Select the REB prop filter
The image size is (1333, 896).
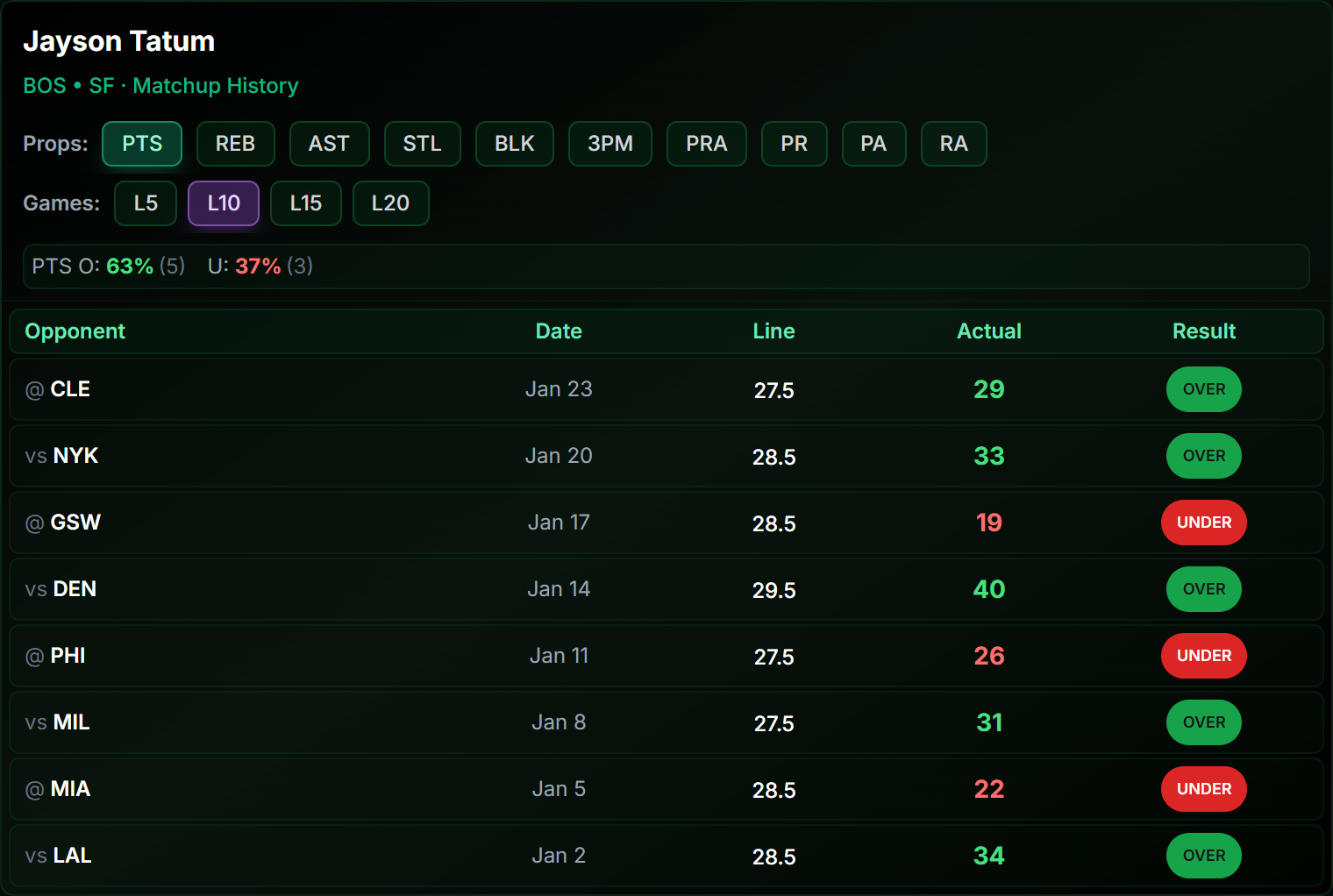click(235, 144)
